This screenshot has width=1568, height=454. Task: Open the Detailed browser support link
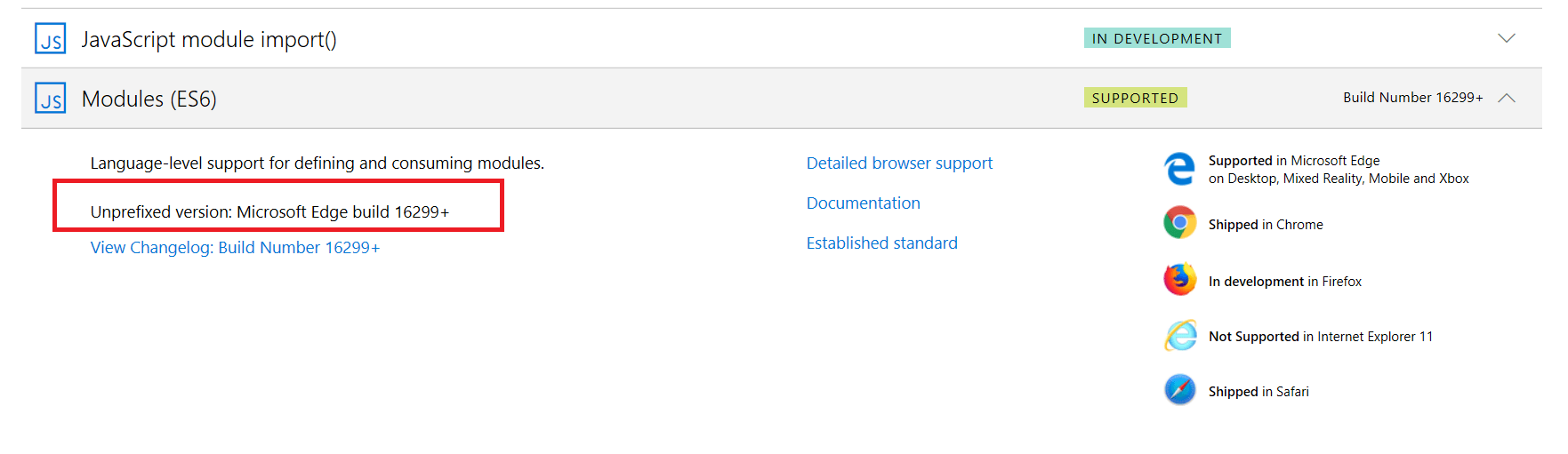tap(899, 163)
